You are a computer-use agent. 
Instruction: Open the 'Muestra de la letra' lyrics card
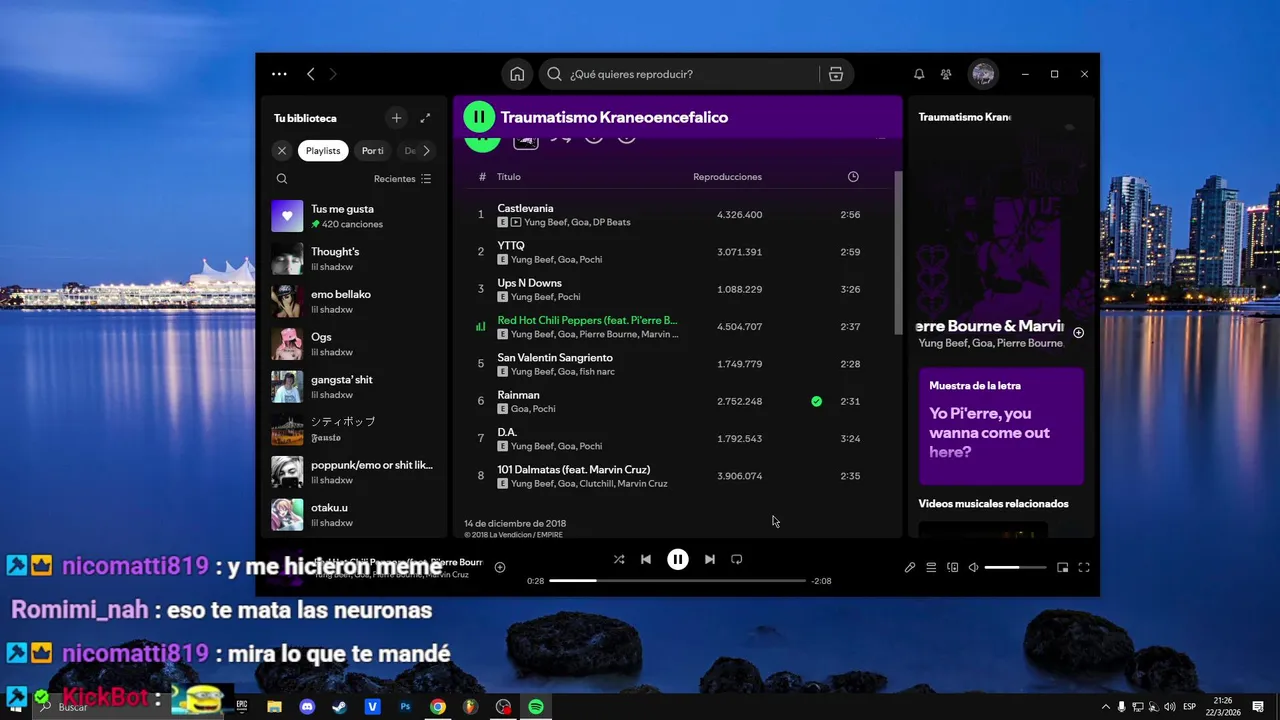click(x=1001, y=426)
